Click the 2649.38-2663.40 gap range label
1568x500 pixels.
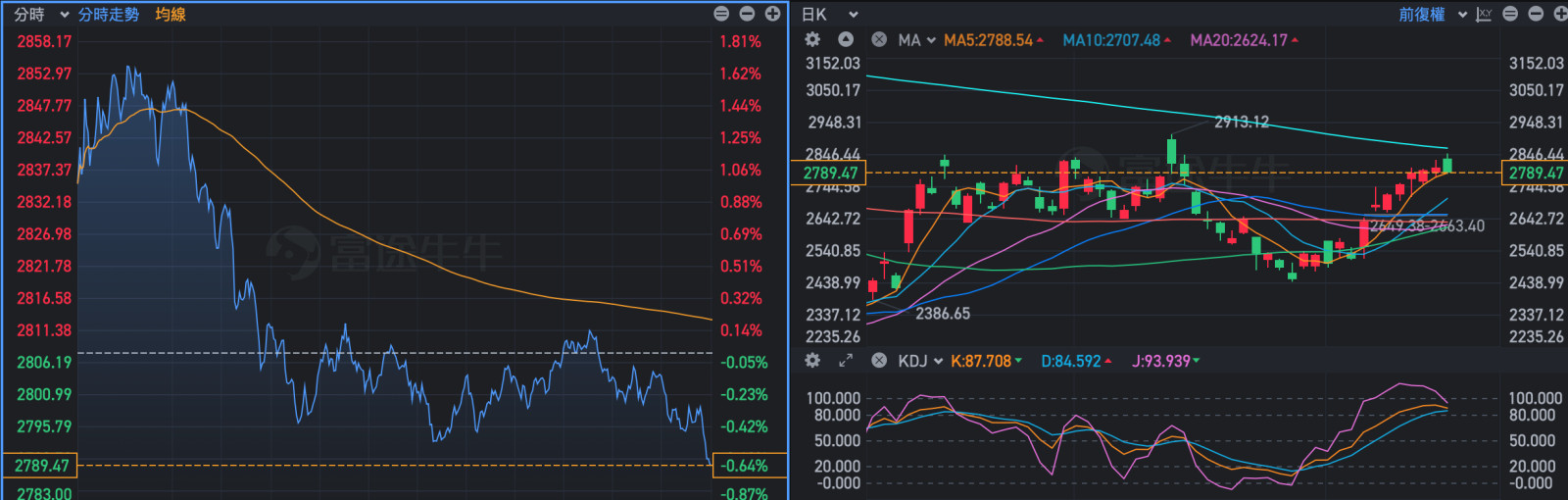click(x=1427, y=226)
